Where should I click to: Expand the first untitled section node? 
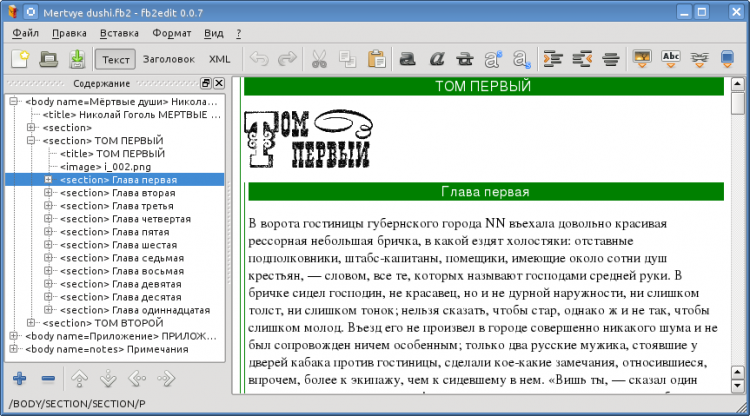click(31, 127)
